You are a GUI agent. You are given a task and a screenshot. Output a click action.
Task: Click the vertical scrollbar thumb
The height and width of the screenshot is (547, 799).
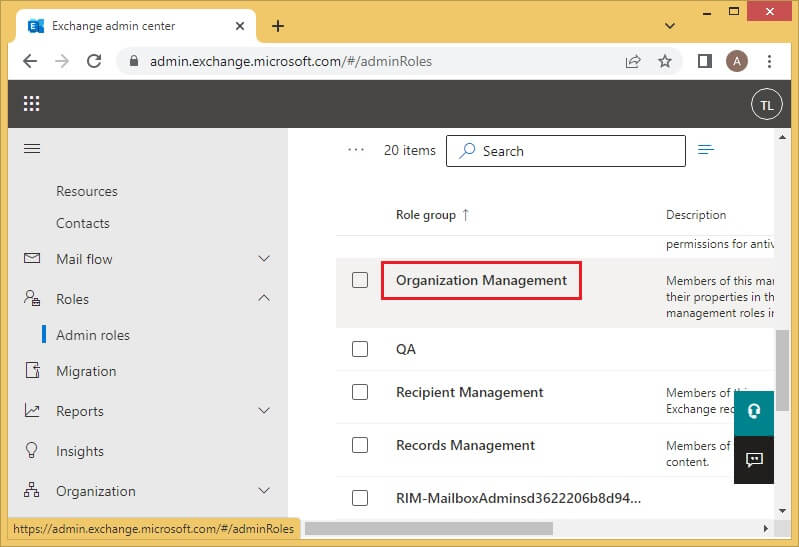(x=782, y=371)
